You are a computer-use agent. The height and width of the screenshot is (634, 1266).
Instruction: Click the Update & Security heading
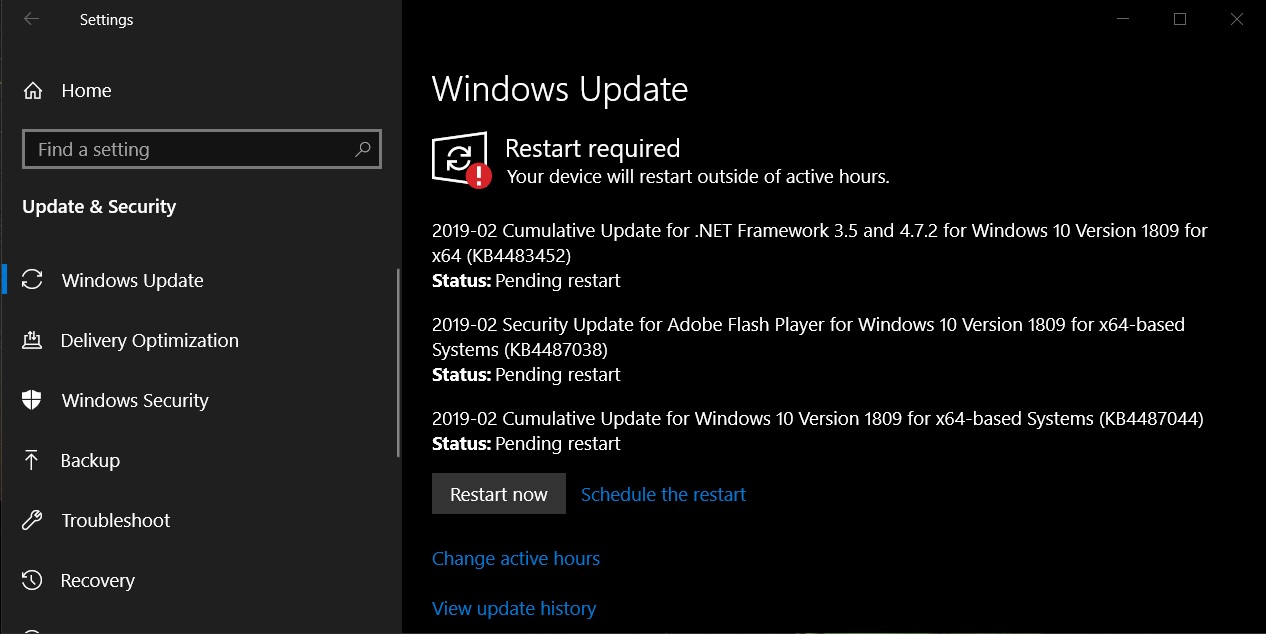[x=99, y=207]
